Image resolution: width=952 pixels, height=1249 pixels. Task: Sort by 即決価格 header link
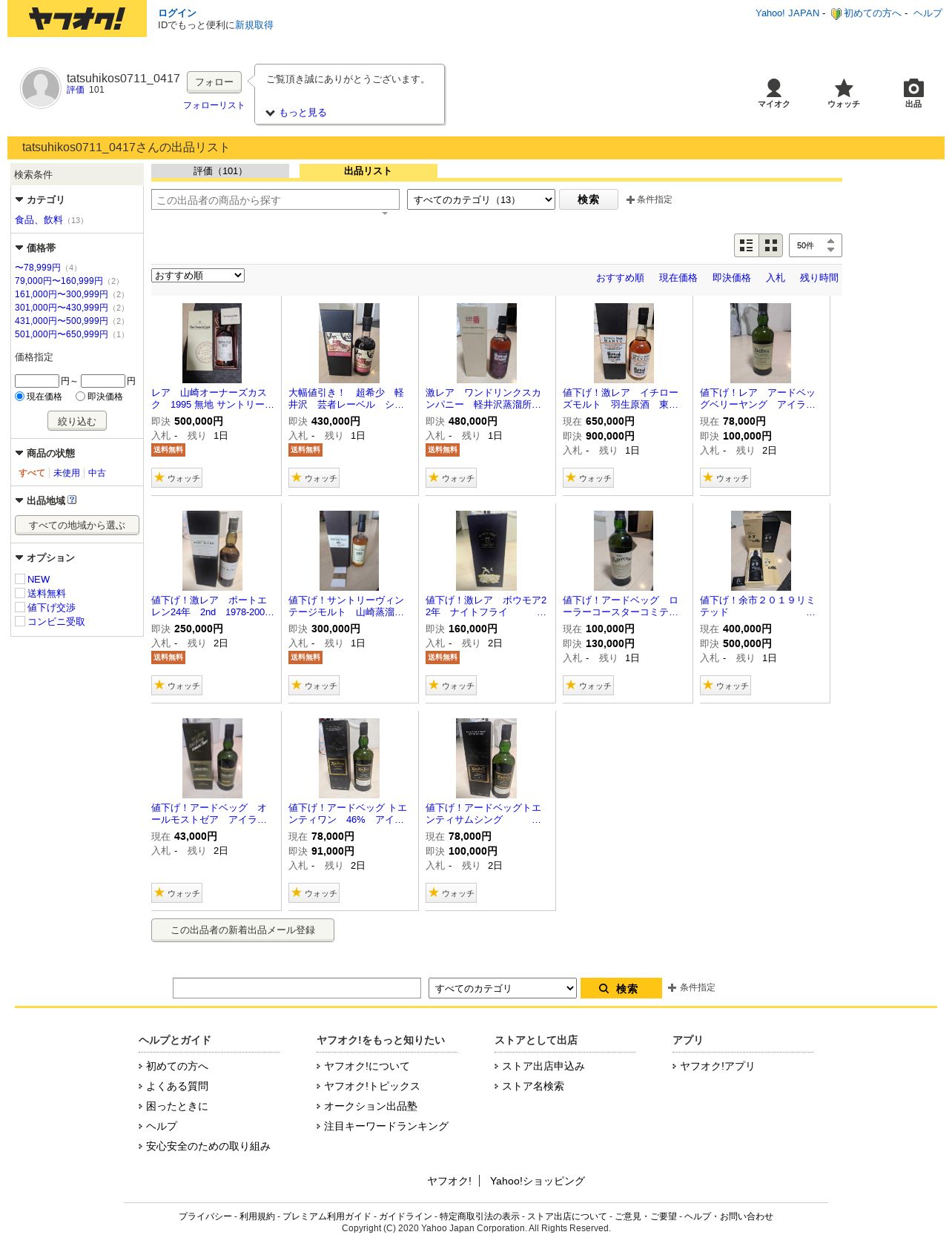click(732, 278)
